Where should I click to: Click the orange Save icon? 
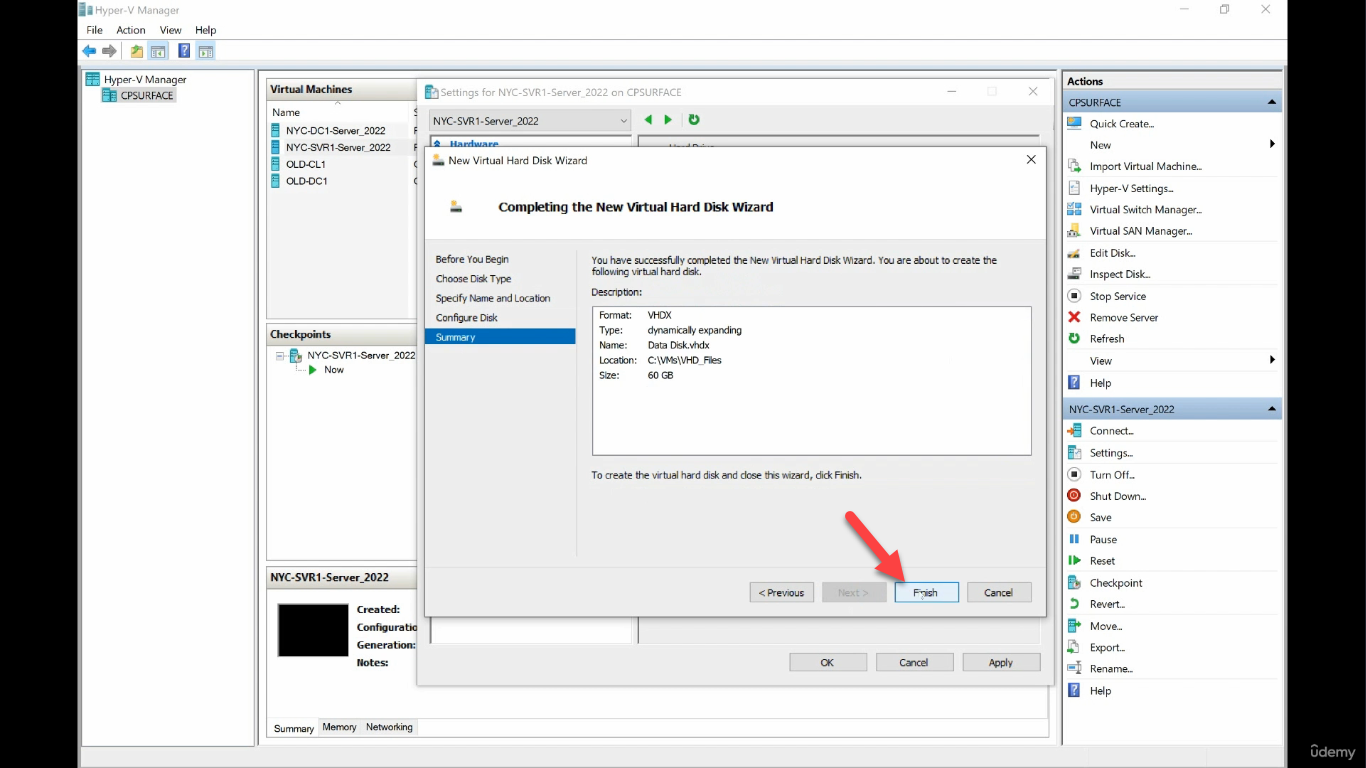(x=1074, y=517)
